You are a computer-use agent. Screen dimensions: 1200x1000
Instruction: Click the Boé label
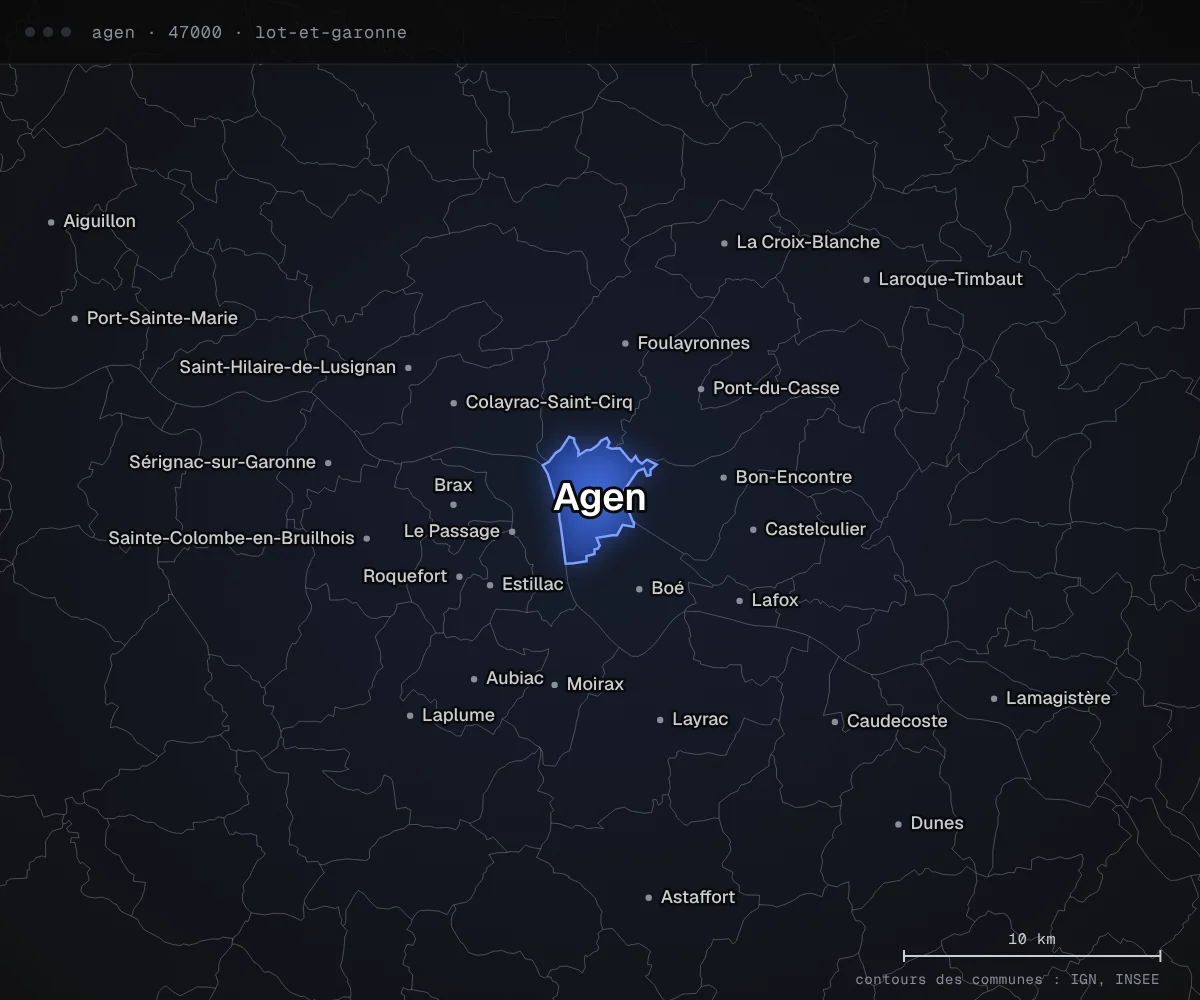point(667,588)
